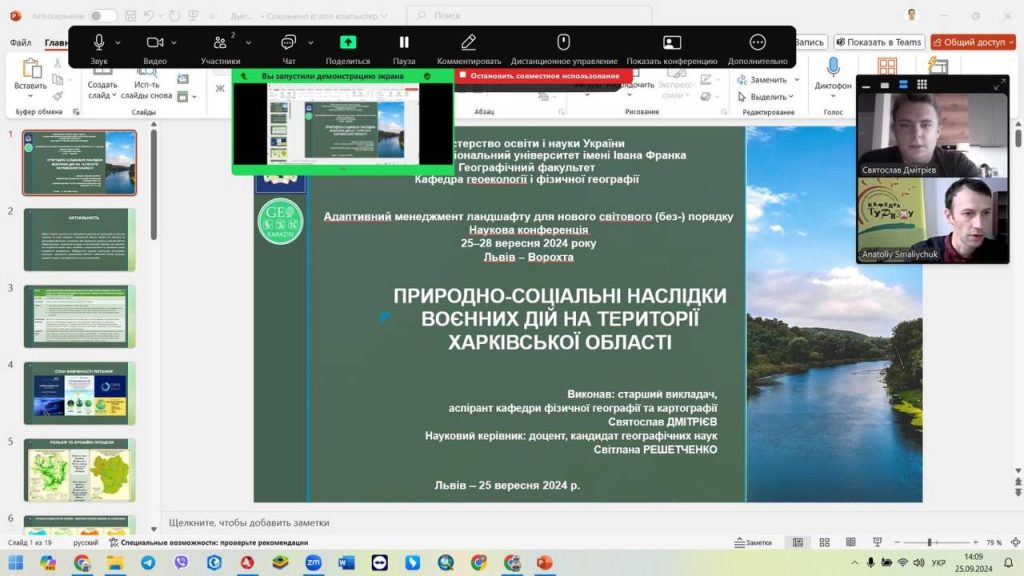
Task: Switch to gallery view in the video panel
Action: (x=921, y=85)
